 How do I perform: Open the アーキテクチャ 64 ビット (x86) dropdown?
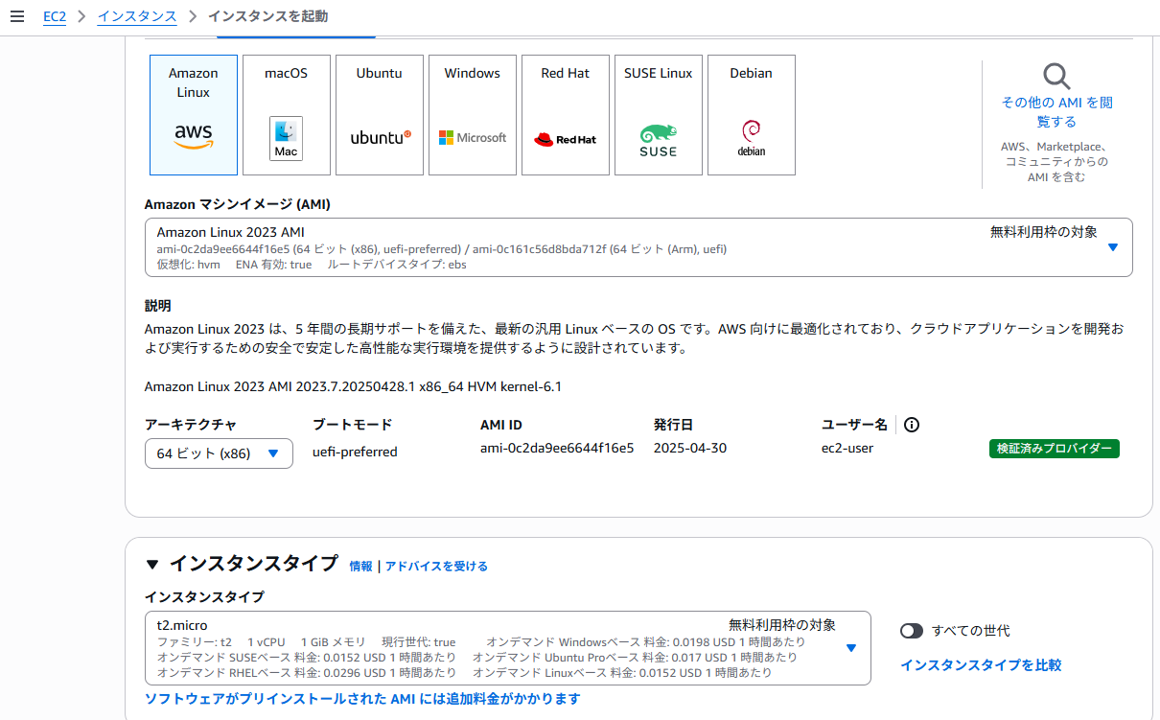click(219, 454)
